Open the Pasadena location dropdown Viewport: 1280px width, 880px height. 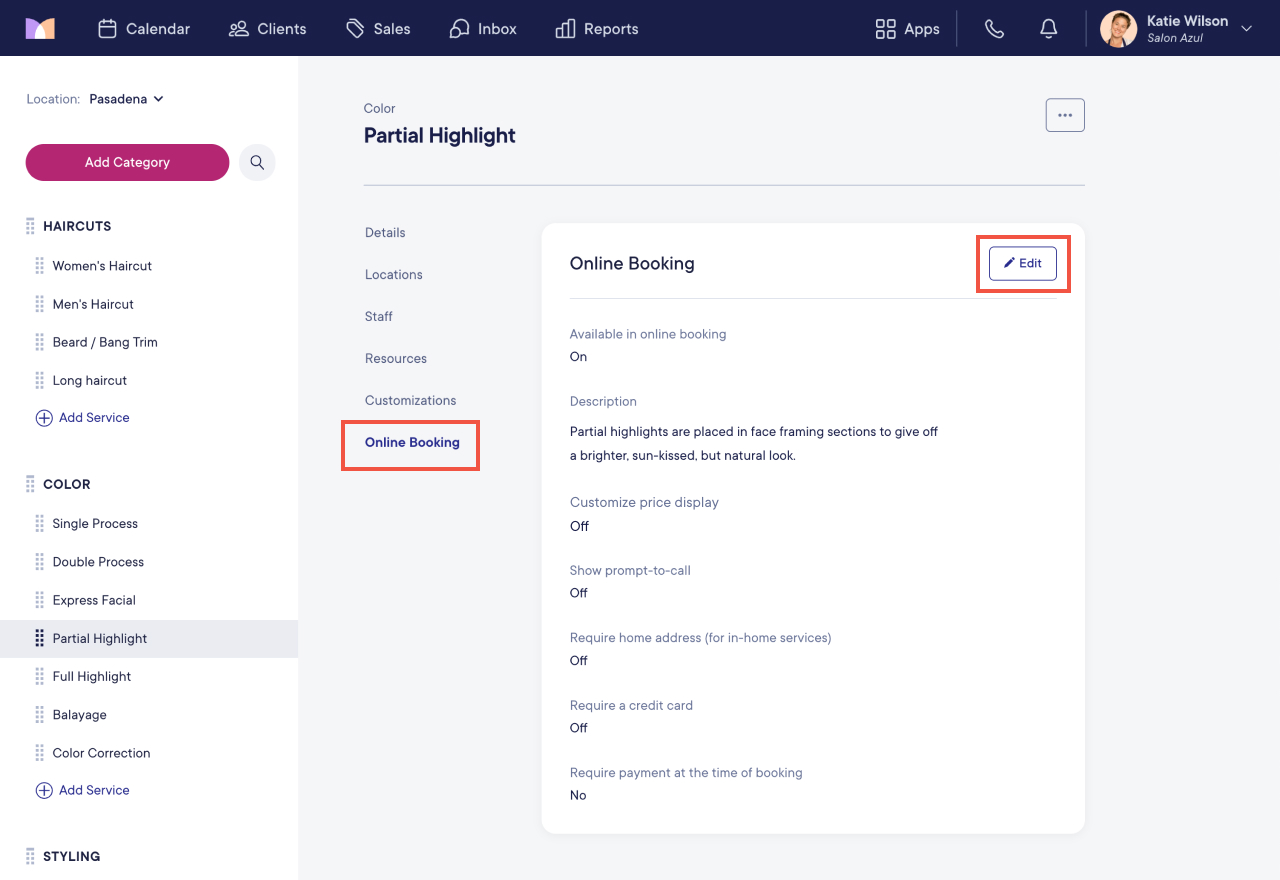pyautogui.click(x=126, y=99)
